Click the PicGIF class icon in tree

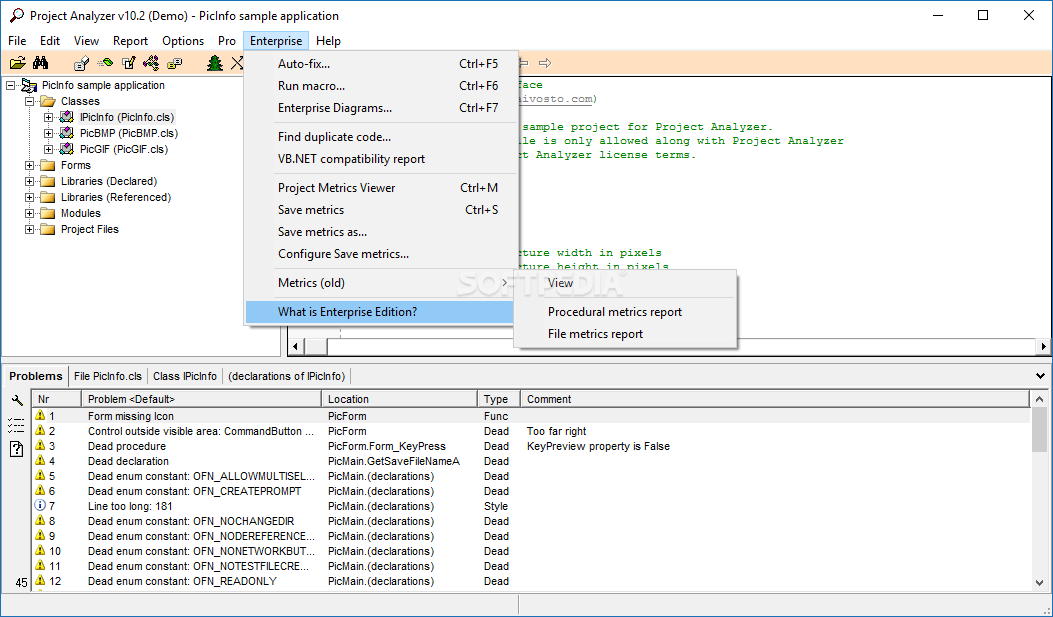(66, 149)
